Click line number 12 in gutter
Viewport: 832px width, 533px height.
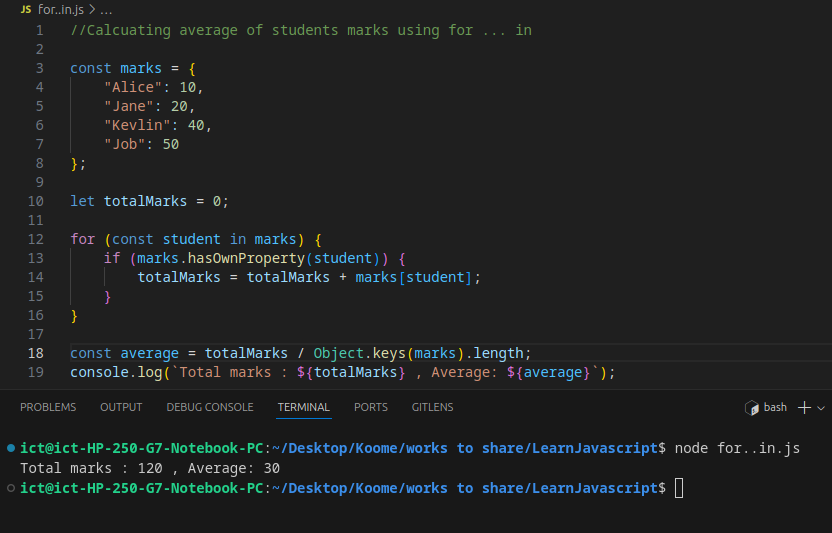point(36,239)
